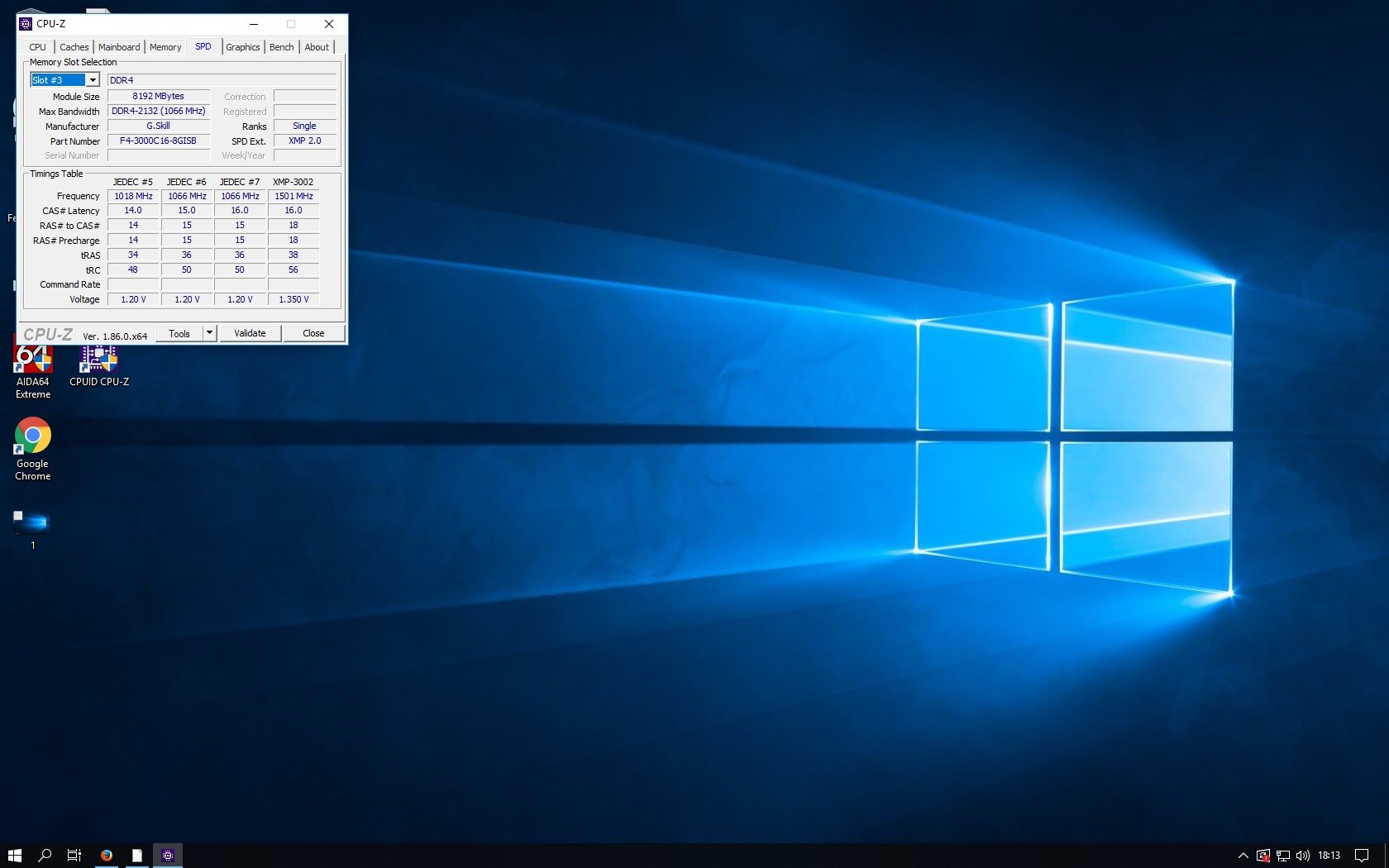The height and width of the screenshot is (868, 1389).
Task: Open Task View on the taskbar
Action: pyautogui.click(x=74, y=856)
